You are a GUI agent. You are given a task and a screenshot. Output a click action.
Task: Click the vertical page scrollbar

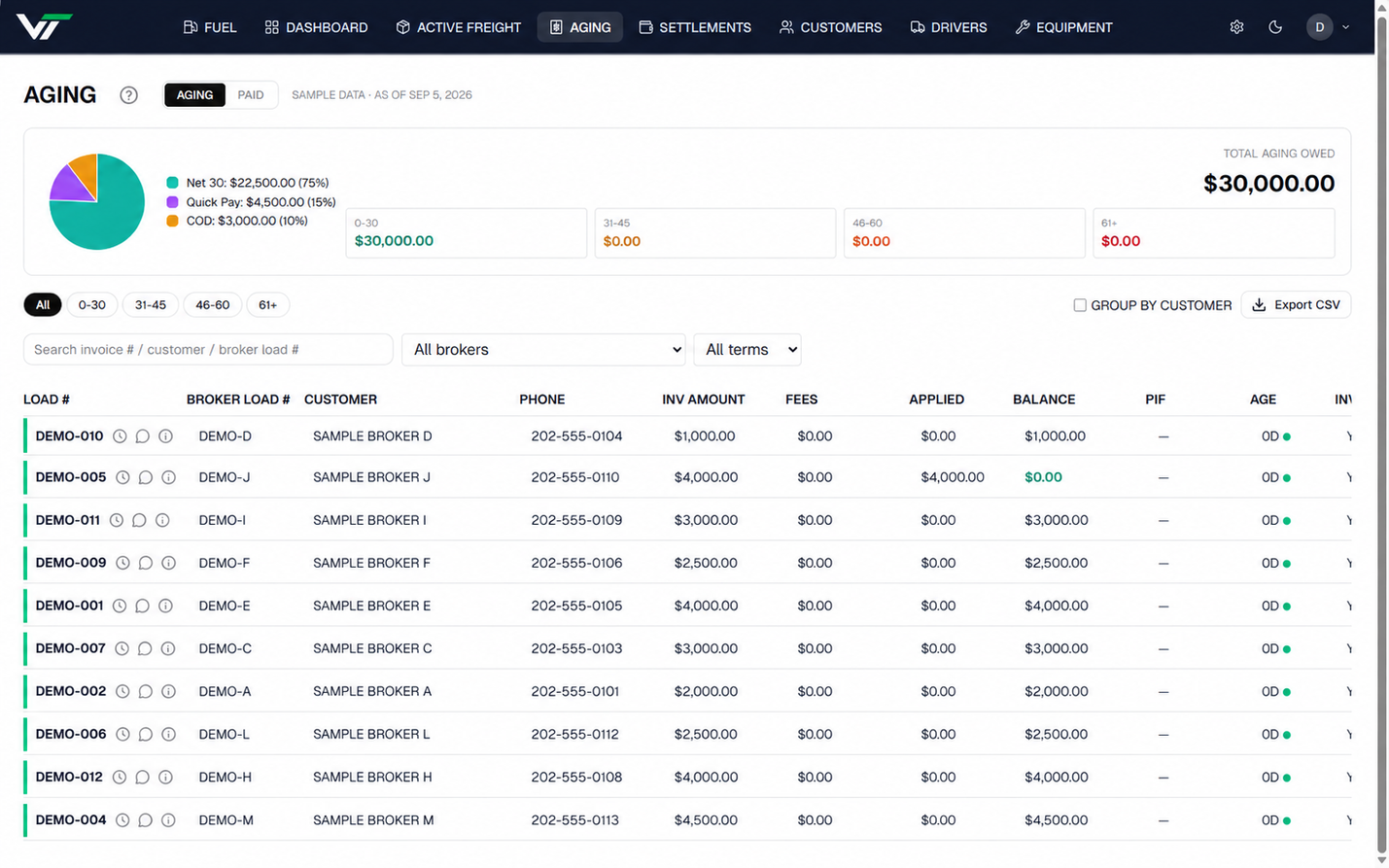pyautogui.click(x=1382, y=434)
